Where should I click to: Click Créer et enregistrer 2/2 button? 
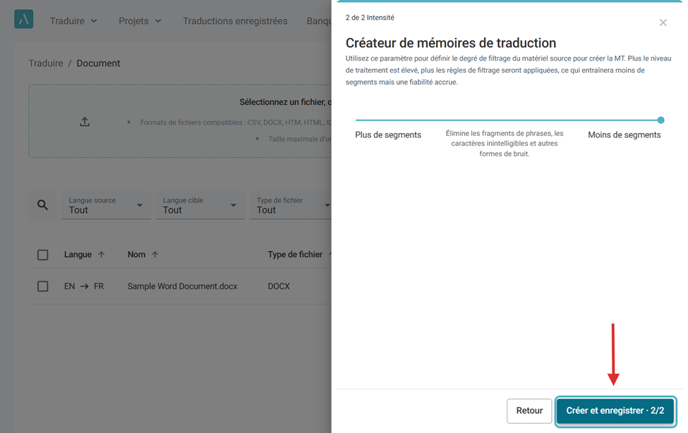[615, 411]
